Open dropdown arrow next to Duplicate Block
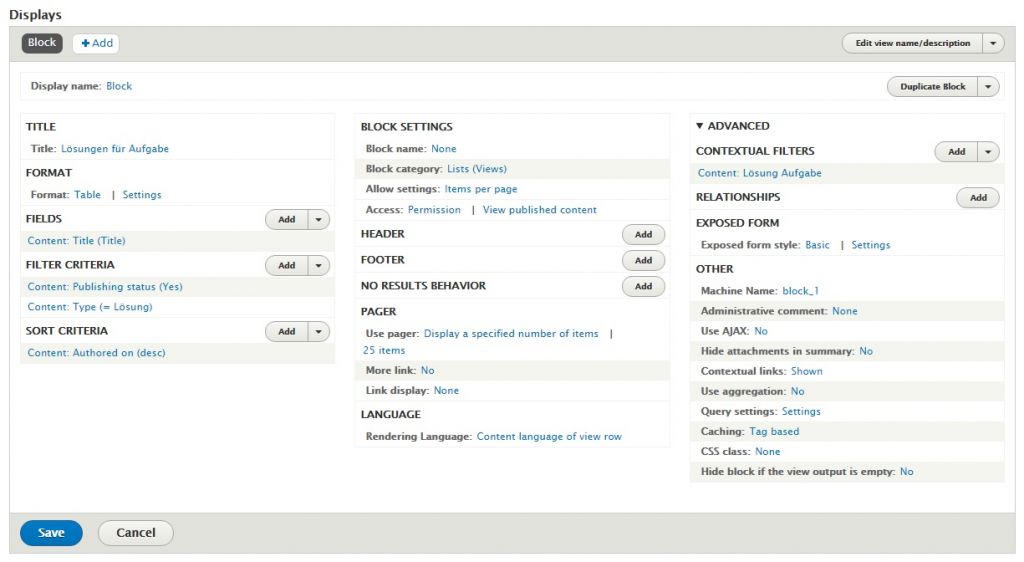Viewport: 1024px width, 562px height. 988,87
